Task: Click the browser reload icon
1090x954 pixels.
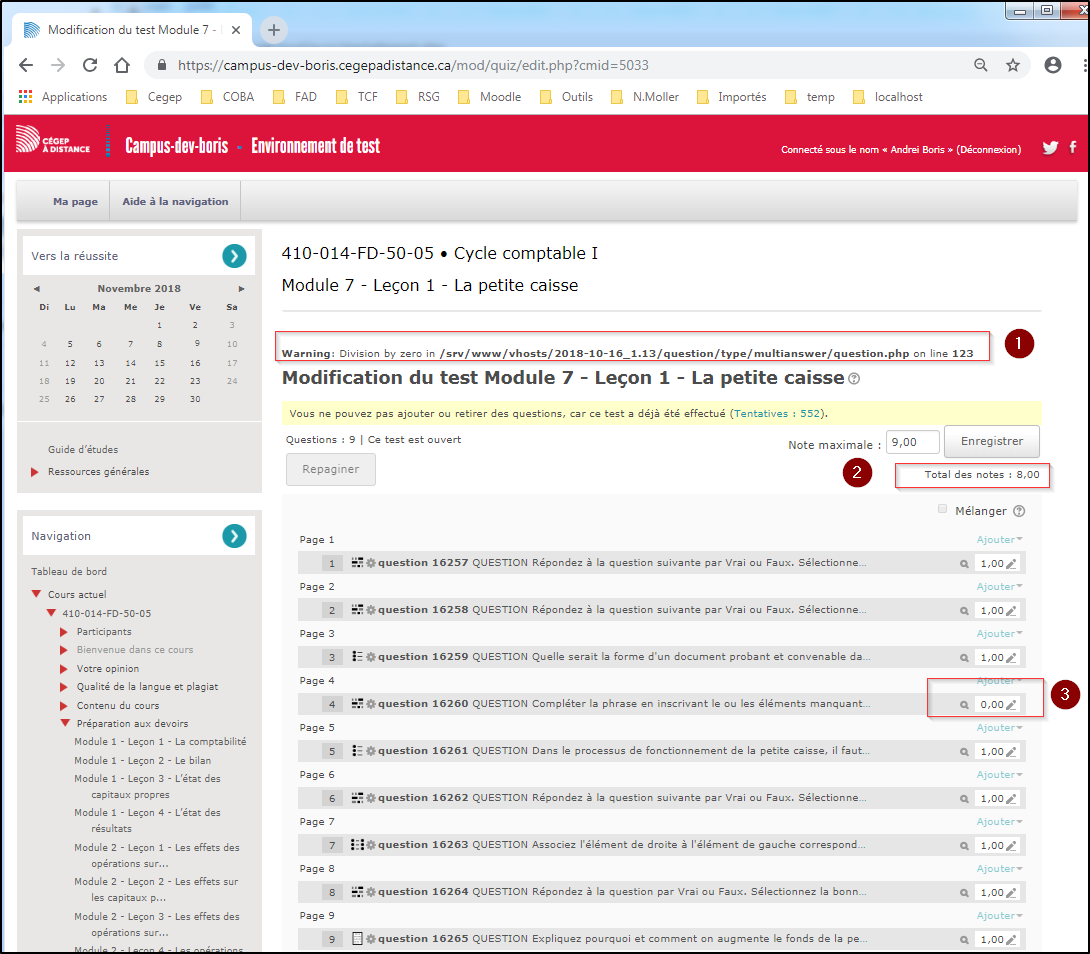Action: click(90, 65)
